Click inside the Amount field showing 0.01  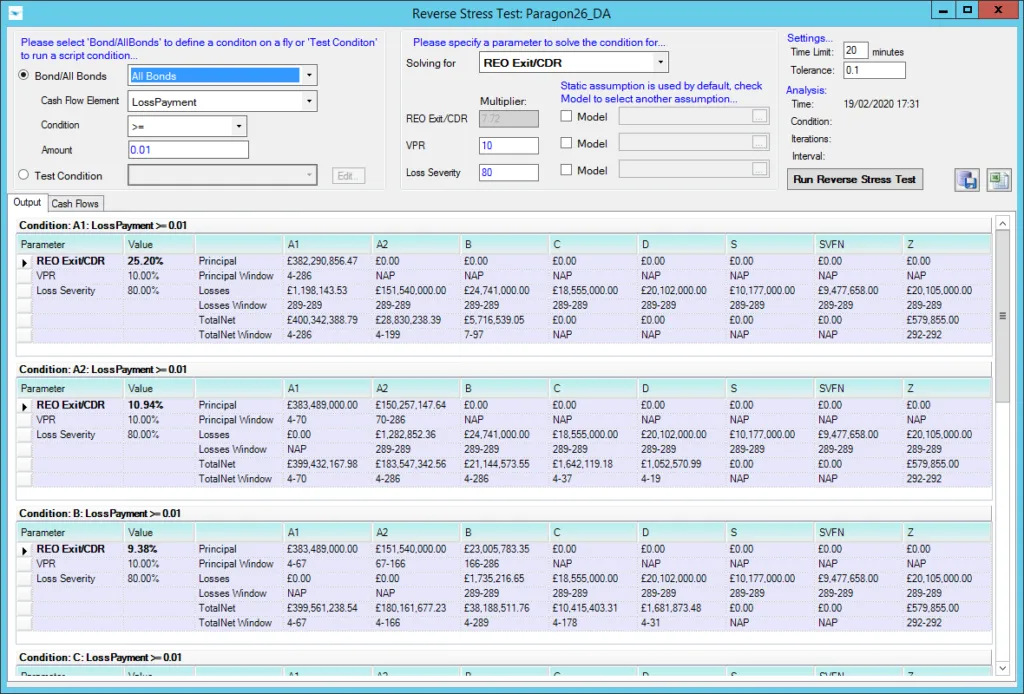[187, 149]
